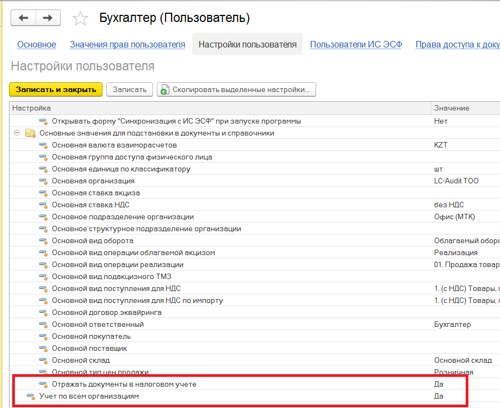Select the KZT currency value
Image resolution: width=500 pixels, height=408 pixels.
click(441, 145)
